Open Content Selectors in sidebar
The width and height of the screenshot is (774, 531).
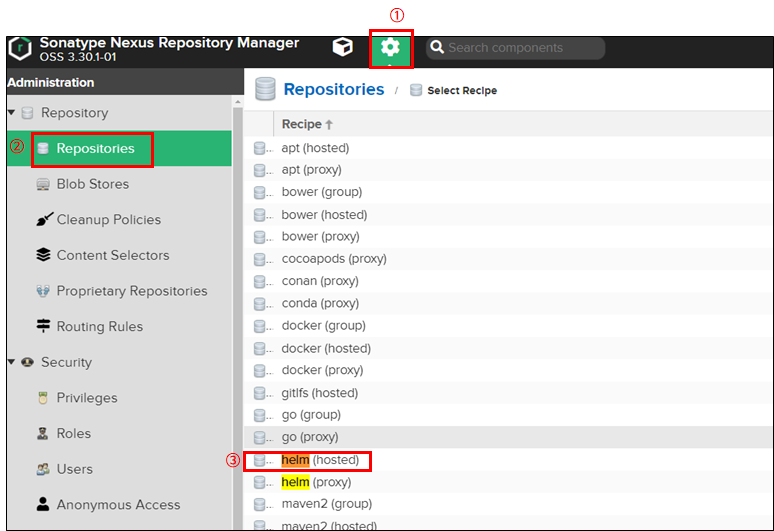(x=113, y=255)
